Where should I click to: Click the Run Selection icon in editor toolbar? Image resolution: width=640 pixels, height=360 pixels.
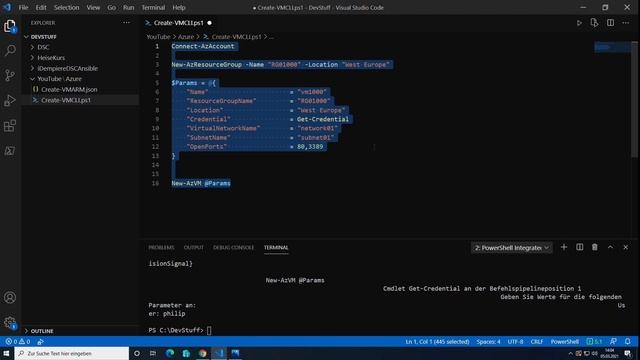click(x=594, y=23)
